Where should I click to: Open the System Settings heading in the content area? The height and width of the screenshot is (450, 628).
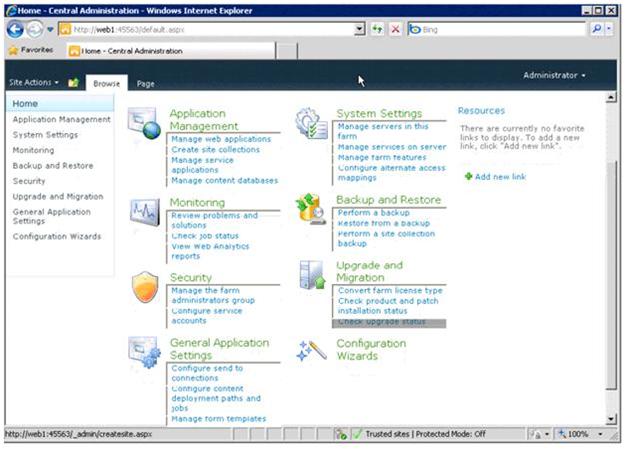(379, 114)
